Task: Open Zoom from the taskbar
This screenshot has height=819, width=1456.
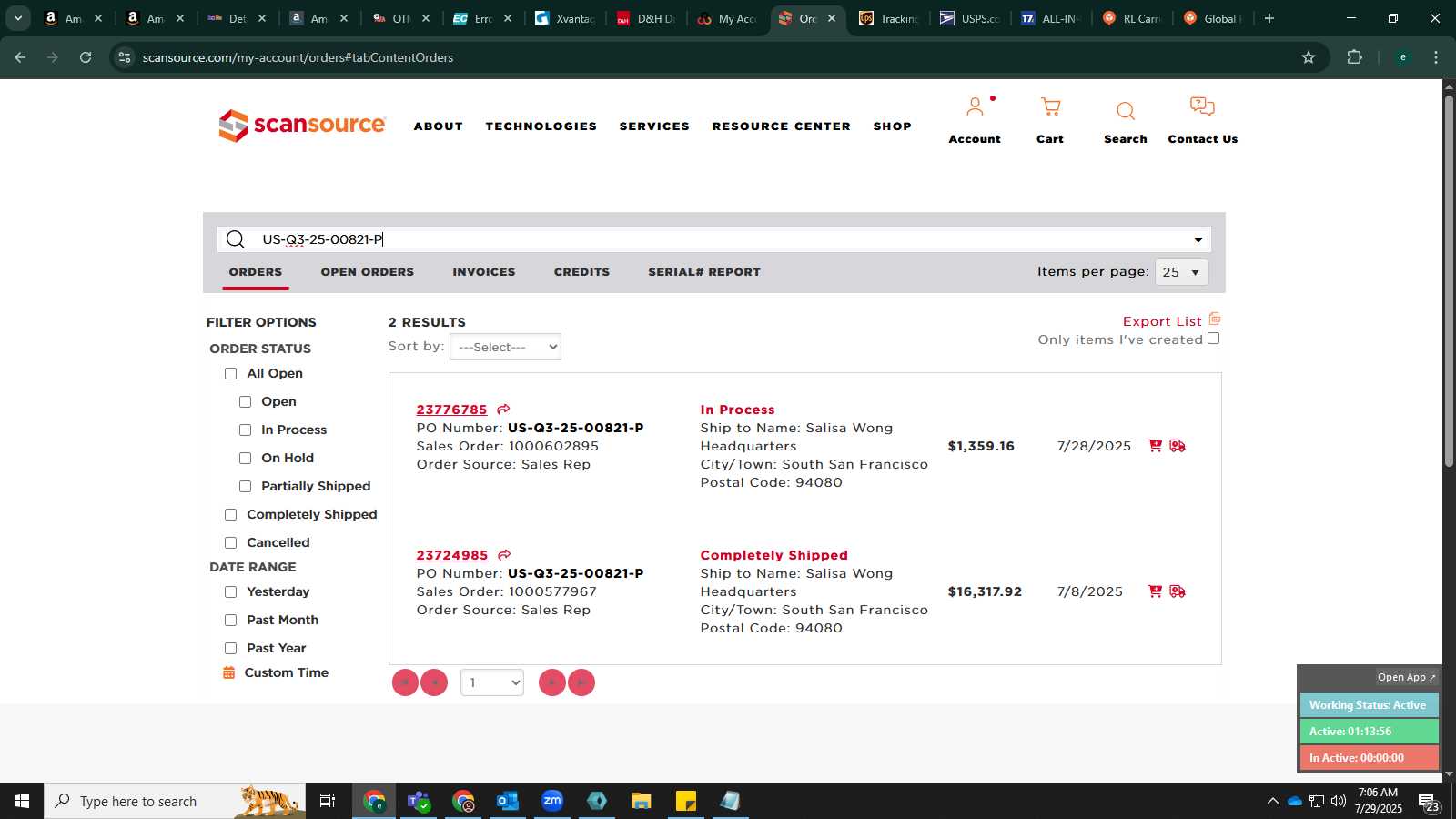Action: tap(552, 801)
